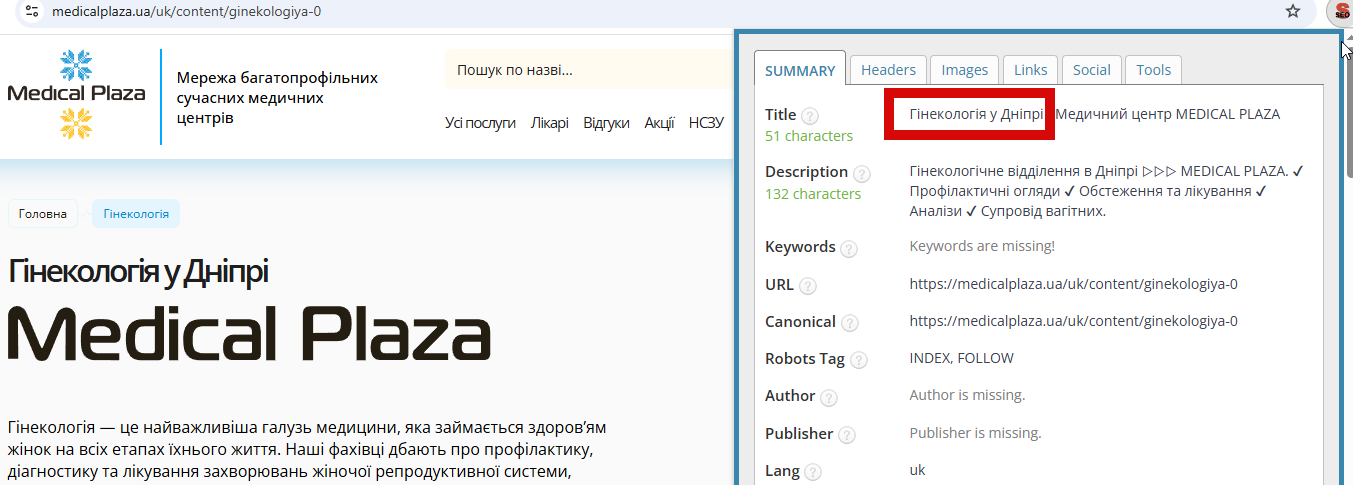Open the Links tab
The width and height of the screenshot is (1353, 485).
[x=1030, y=70]
